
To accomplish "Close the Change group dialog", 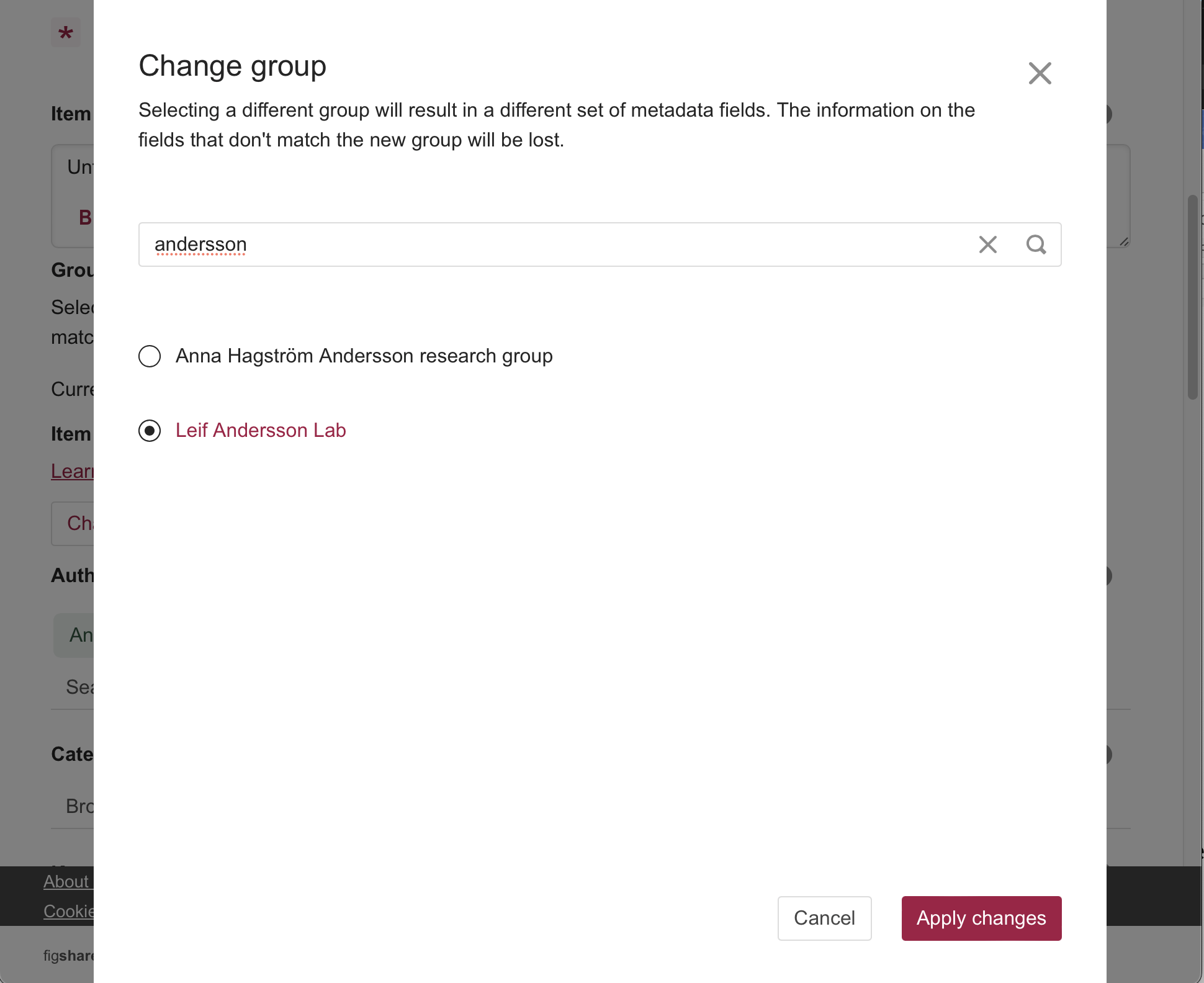I will [1040, 73].
